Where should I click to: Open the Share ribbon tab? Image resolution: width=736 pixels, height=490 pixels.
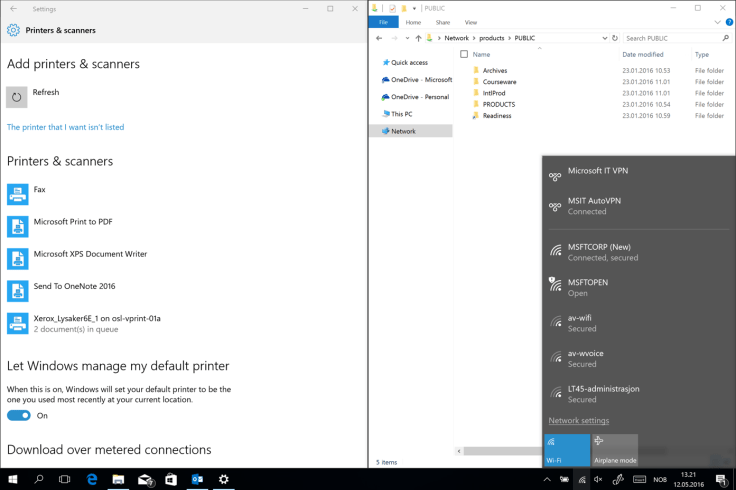click(x=443, y=22)
